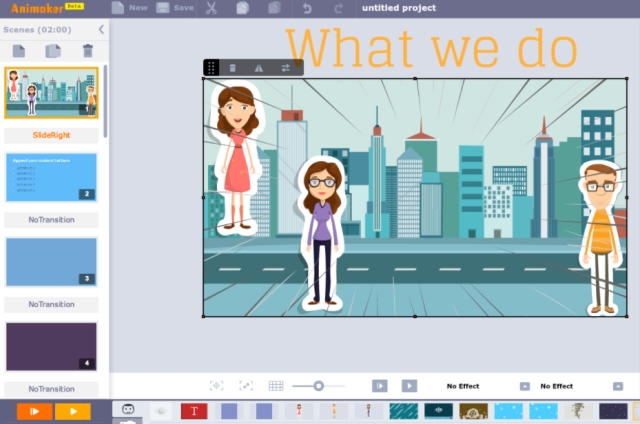Viewport: 640px width, 424px height.
Task: Toggle the grid view icon
Action: [x=276, y=386]
